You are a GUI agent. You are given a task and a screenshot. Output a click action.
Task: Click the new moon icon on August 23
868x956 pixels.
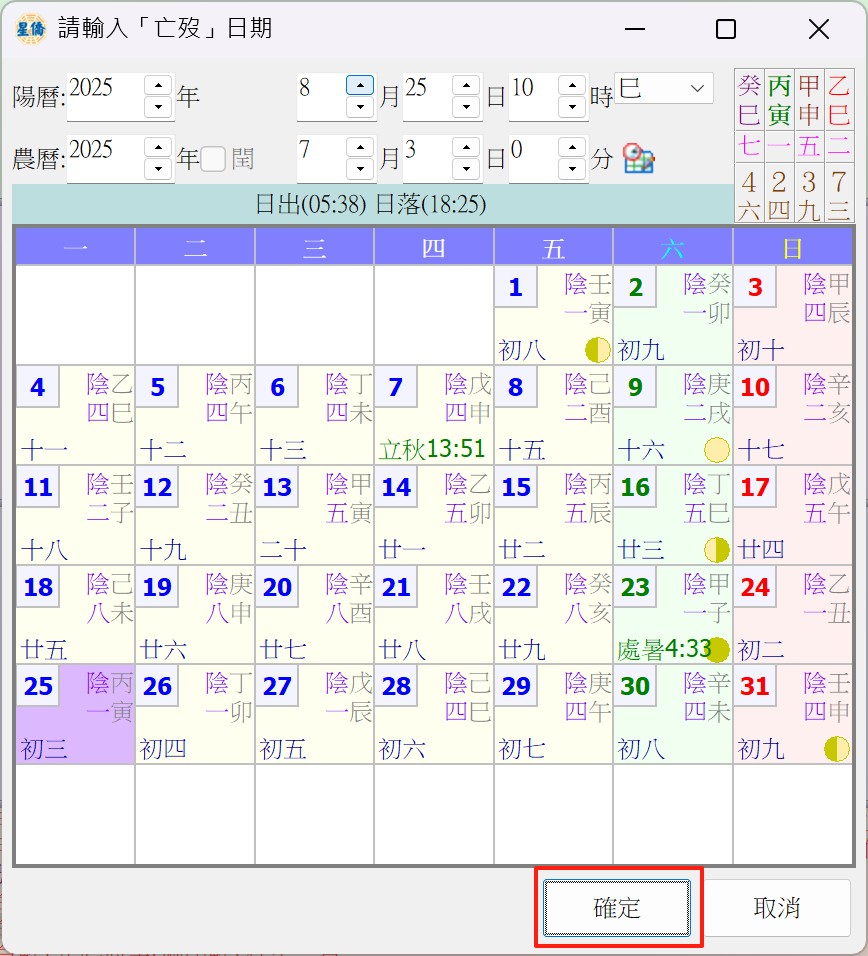click(717, 649)
